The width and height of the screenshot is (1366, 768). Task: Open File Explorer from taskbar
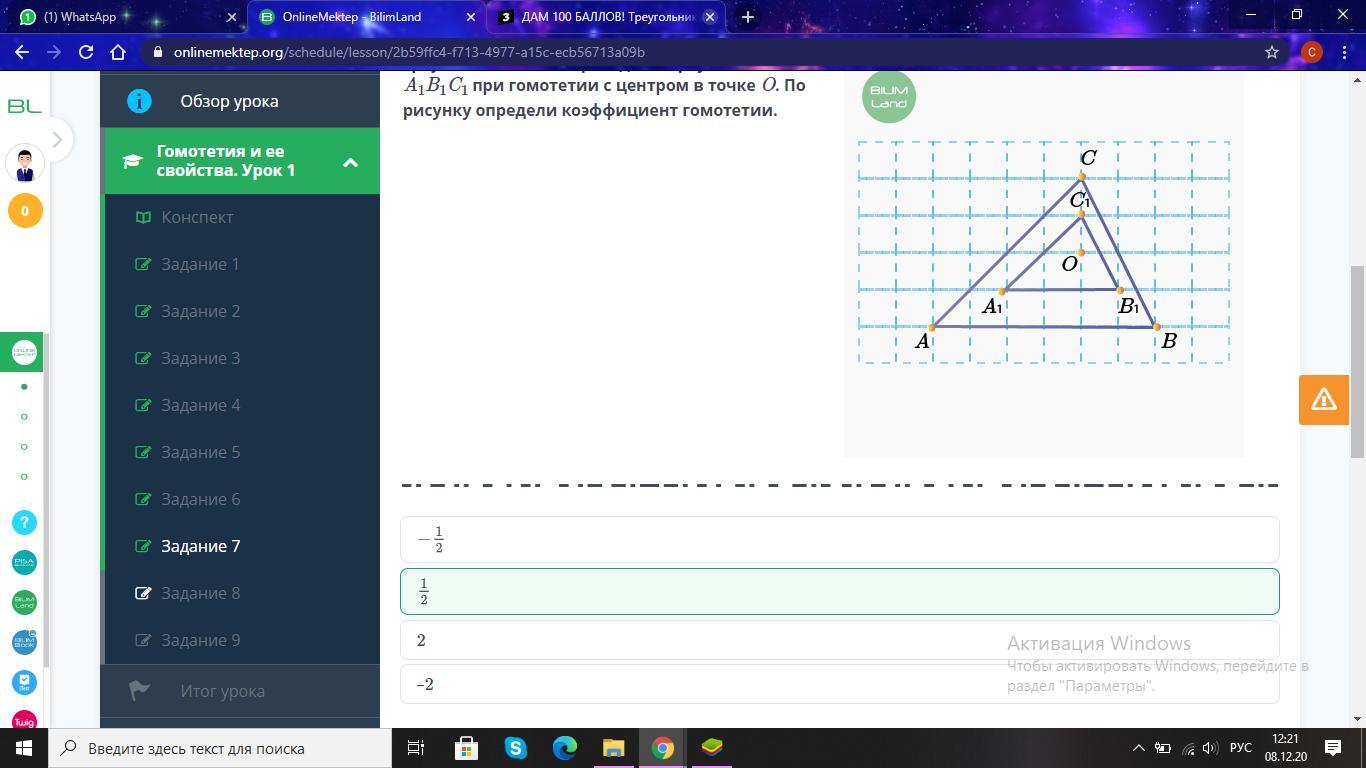tap(613, 748)
